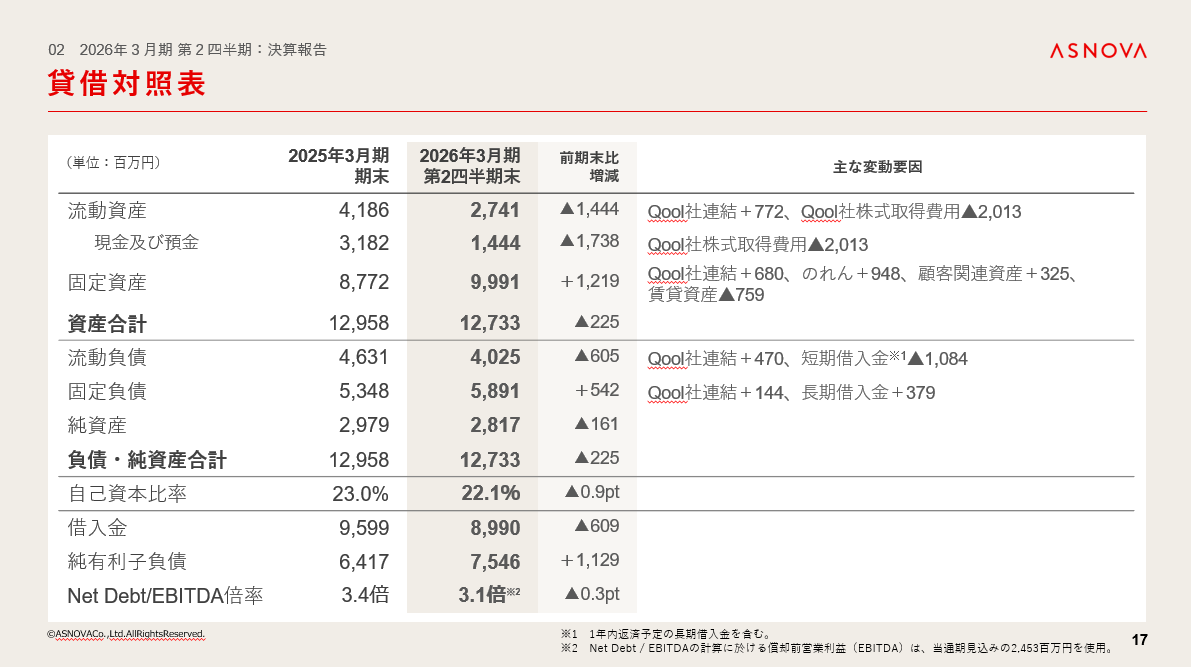1191x667 pixels.
Task: Select the 2026年3月期 第2四半期末 column header
Action: [470, 166]
